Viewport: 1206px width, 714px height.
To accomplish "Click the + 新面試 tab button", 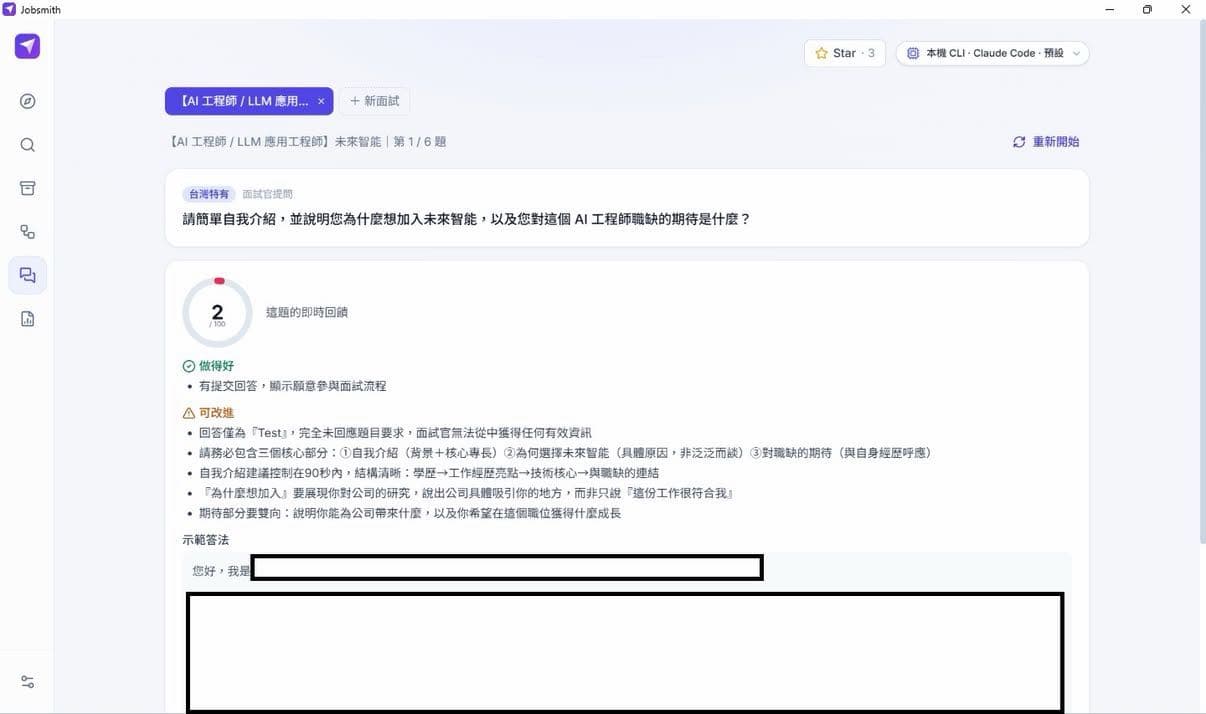I will point(375,101).
